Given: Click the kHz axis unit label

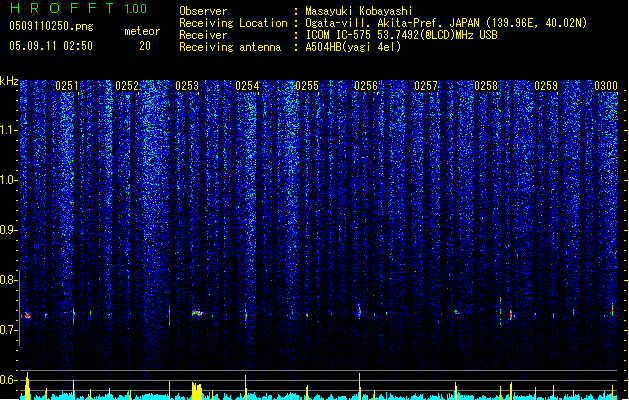Looking at the screenshot, I should pyautogui.click(x=9, y=81).
